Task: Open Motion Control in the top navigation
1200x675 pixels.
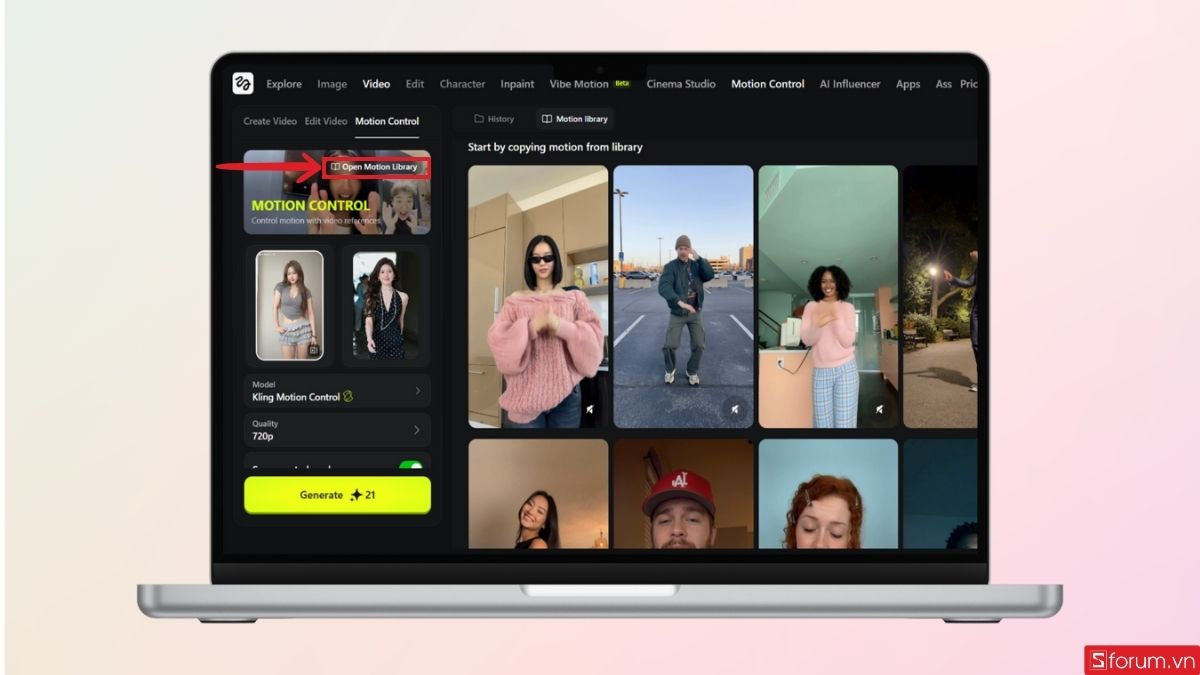Action: coord(767,84)
